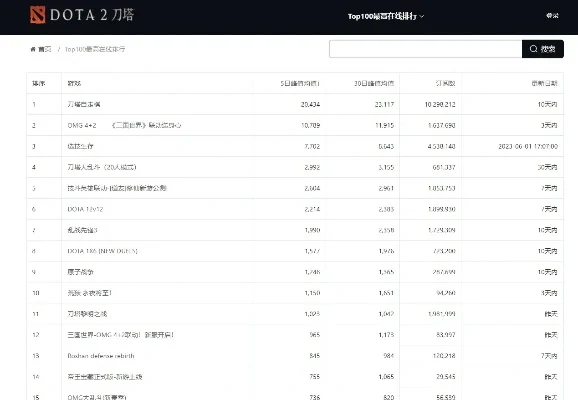578x400 pixels.
Task: Click the 170,218 subscriptions cell
Action: tap(444, 356)
